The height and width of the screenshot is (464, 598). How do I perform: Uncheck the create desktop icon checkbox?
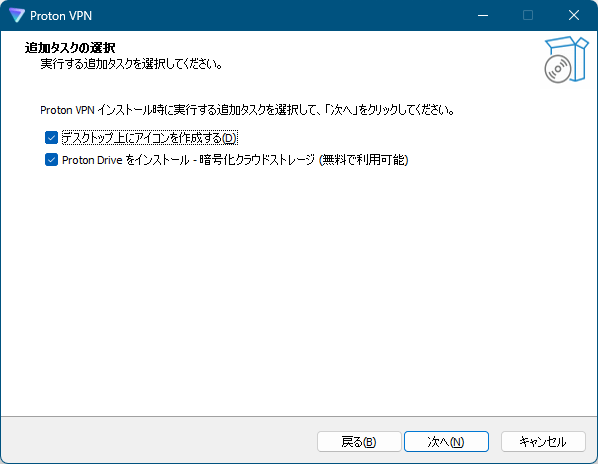click(x=51, y=138)
